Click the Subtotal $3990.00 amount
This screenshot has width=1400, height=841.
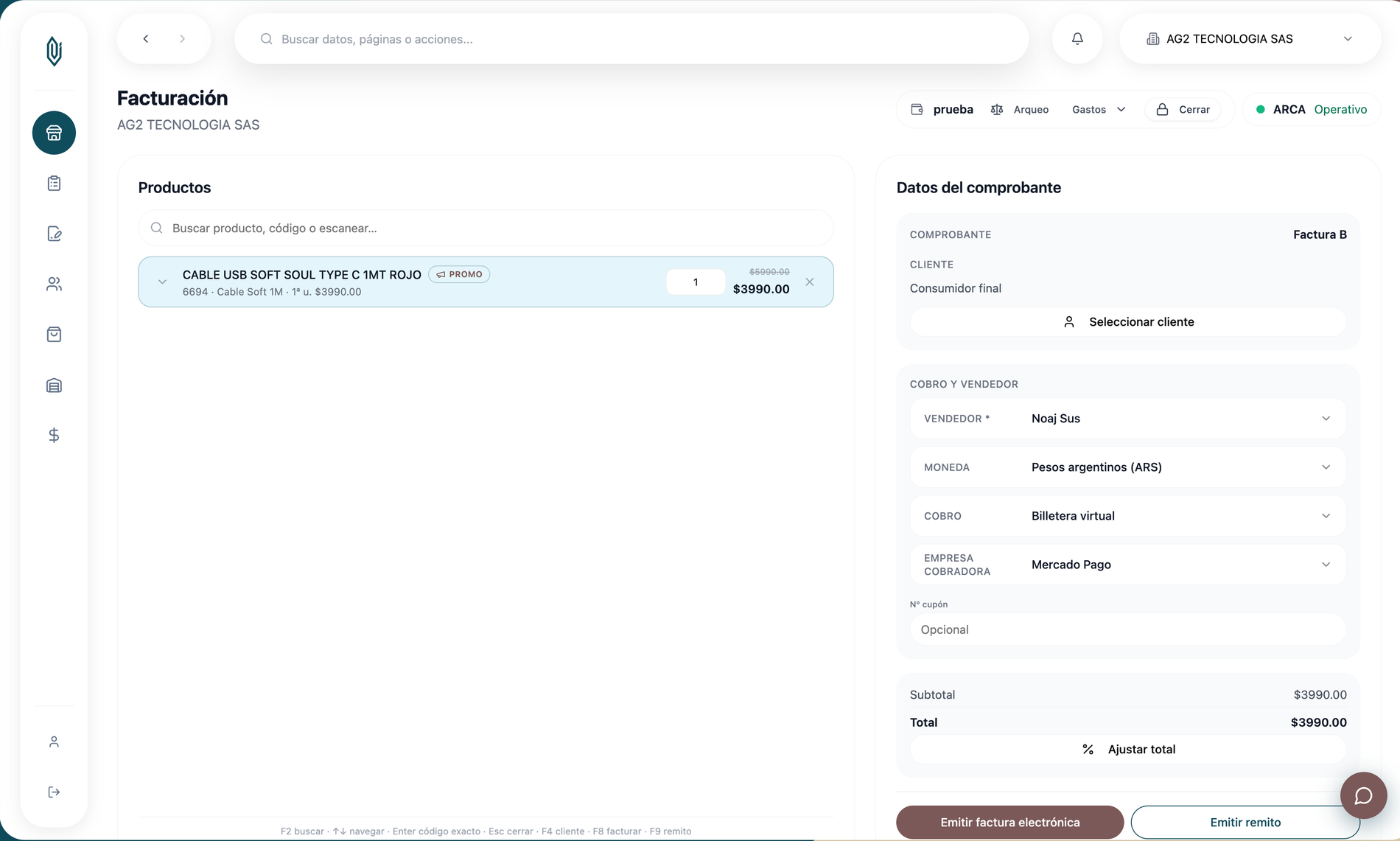(x=1320, y=695)
